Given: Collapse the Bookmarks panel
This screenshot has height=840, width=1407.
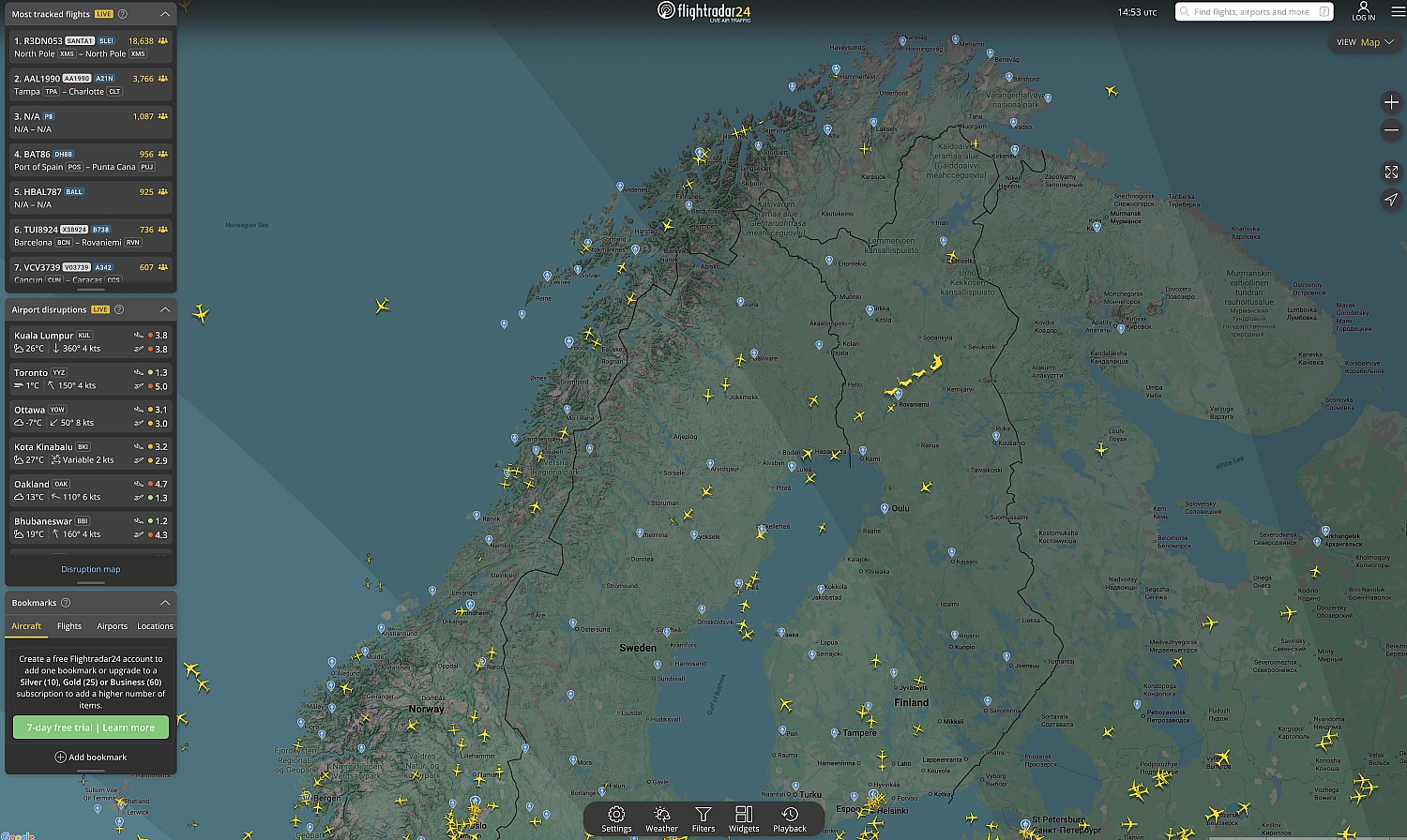Looking at the screenshot, I should [165, 603].
